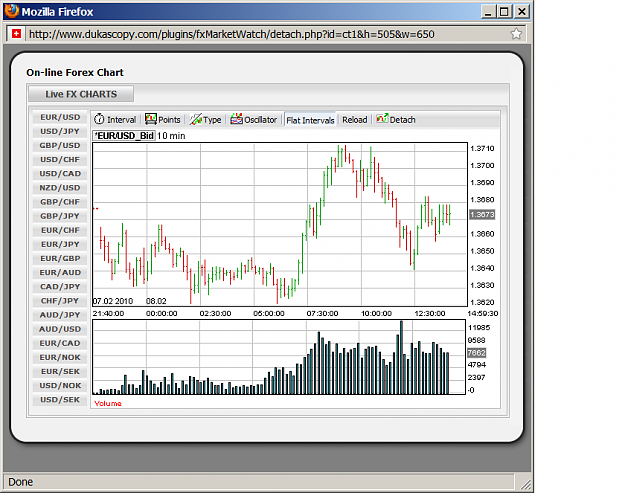Load the AUD/USD chart

click(60, 329)
